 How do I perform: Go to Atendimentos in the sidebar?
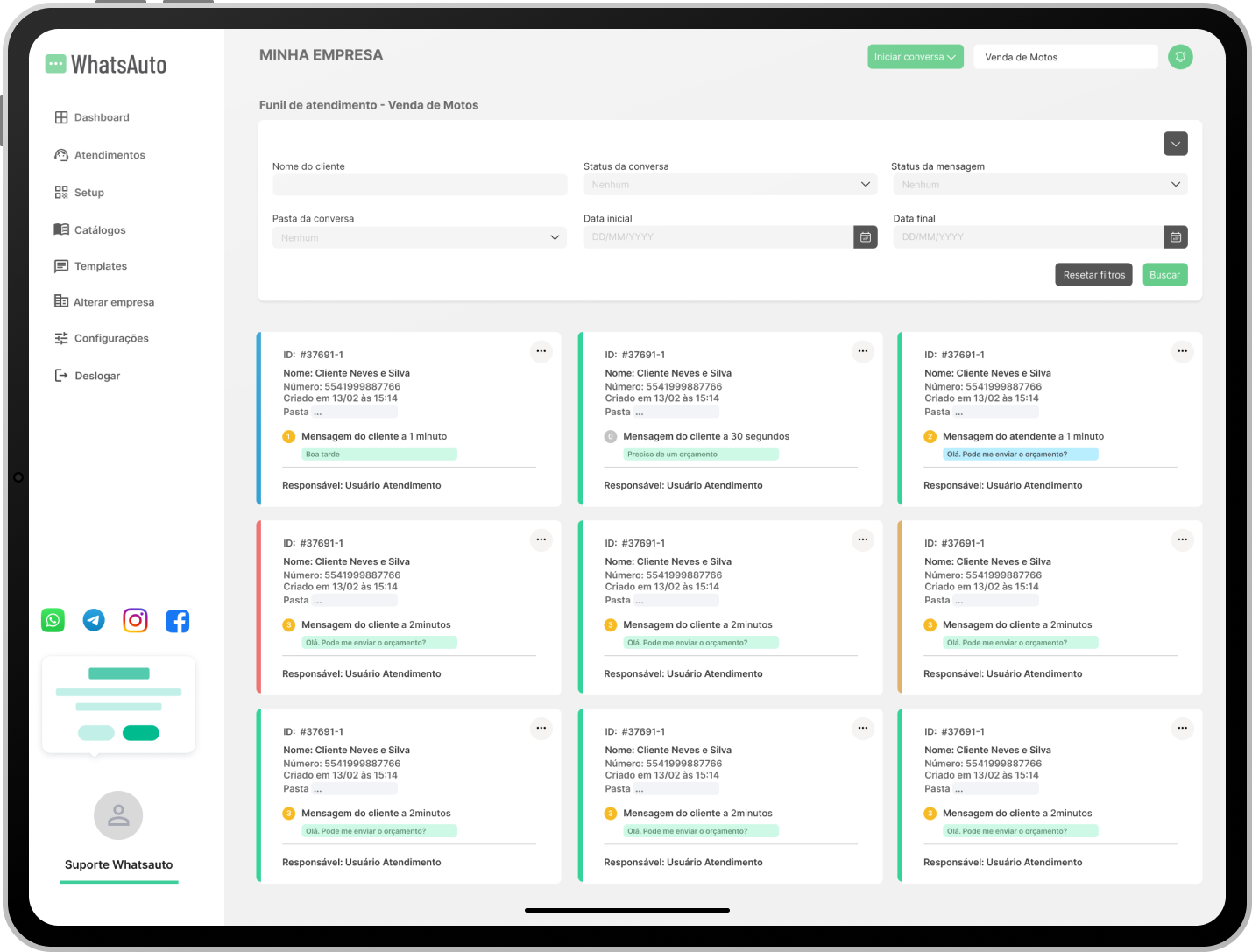click(x=110, y=155)
